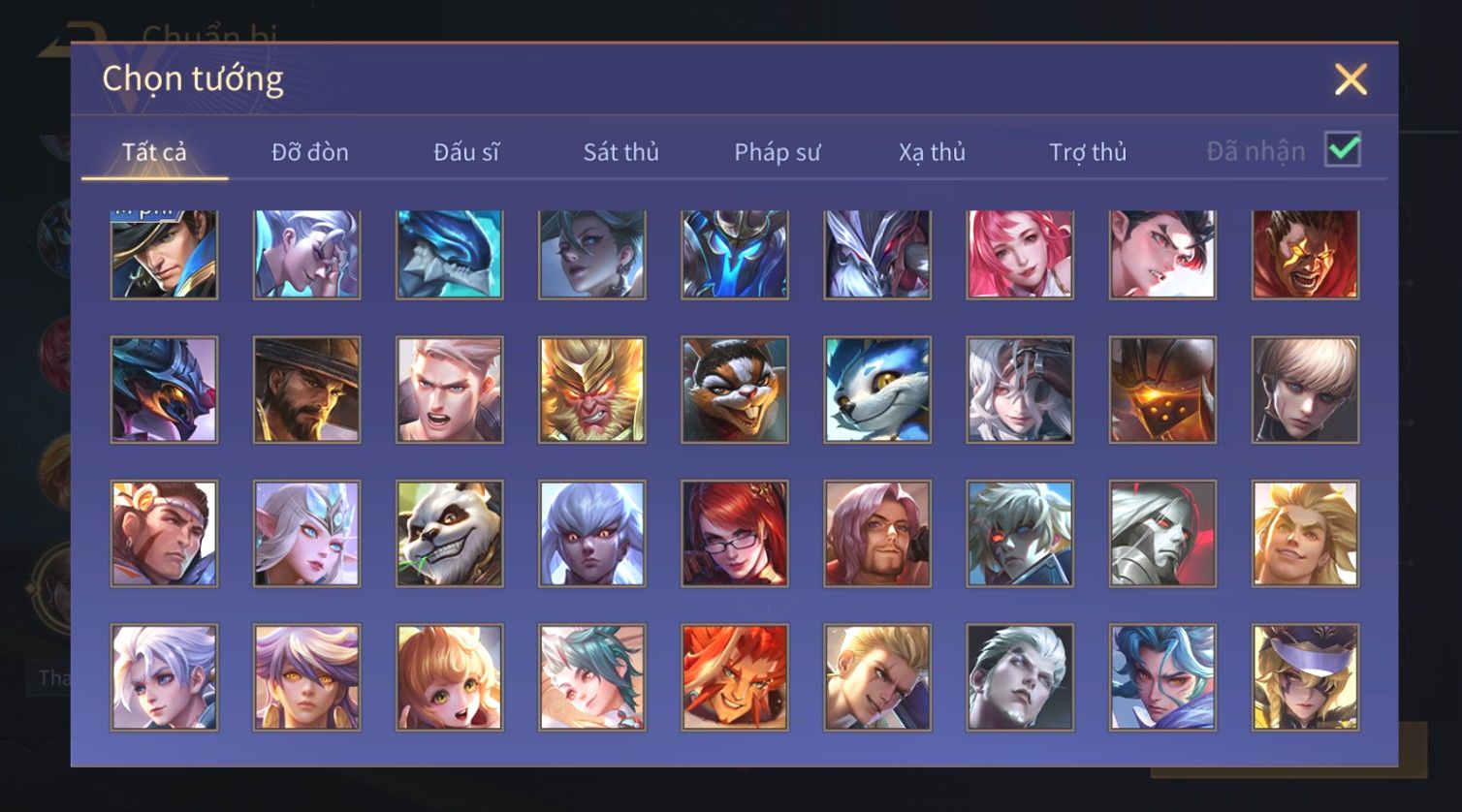Screen dimensions: 1462x812
Task: Select the orange fiery lion-maned hero
Action: (x=735, y=677)
